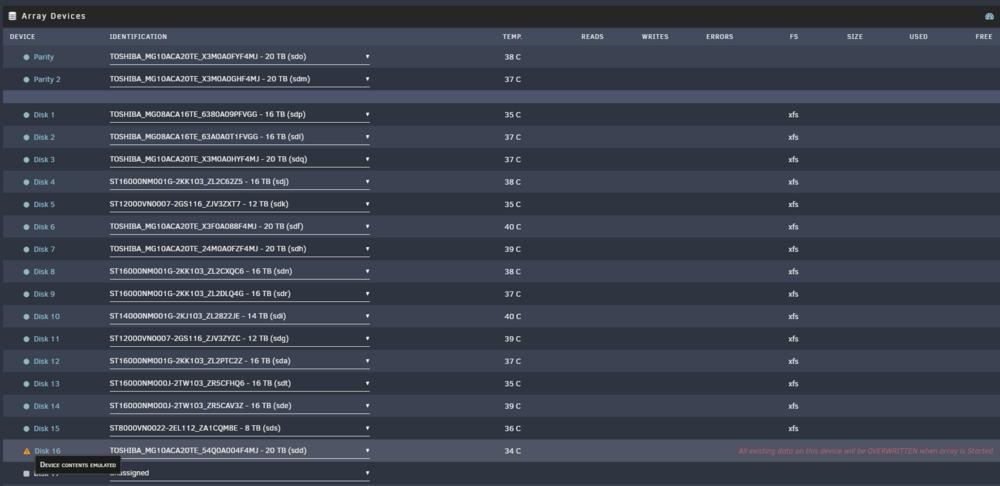Click the Parity status dot icon

[x=26, y=57]
